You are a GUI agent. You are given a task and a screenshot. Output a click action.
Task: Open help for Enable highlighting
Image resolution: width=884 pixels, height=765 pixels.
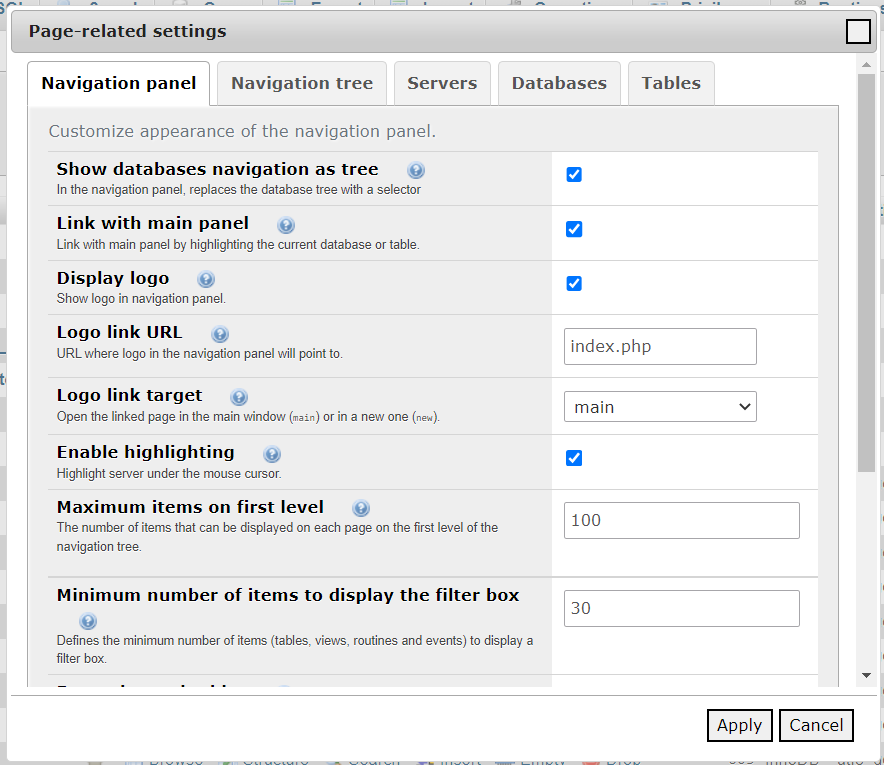(x=272, y=453)
